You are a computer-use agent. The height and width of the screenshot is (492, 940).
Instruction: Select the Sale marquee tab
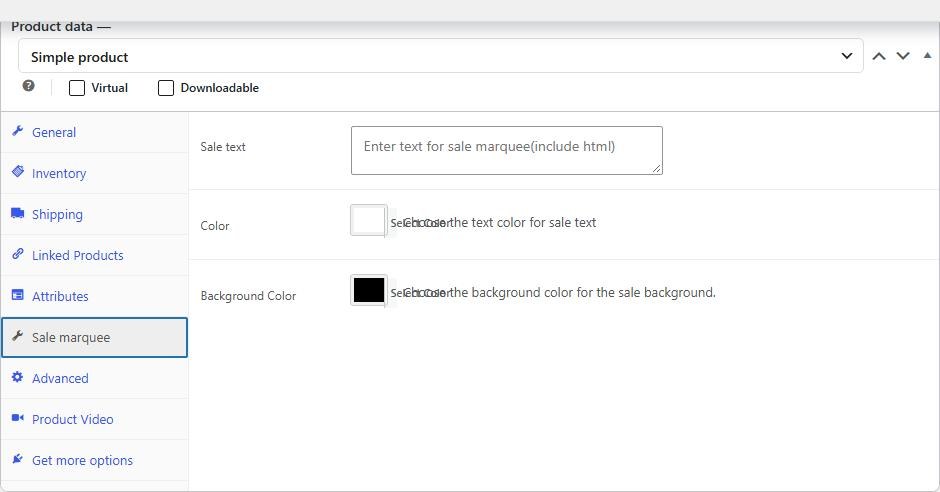(x=95, y=337)
